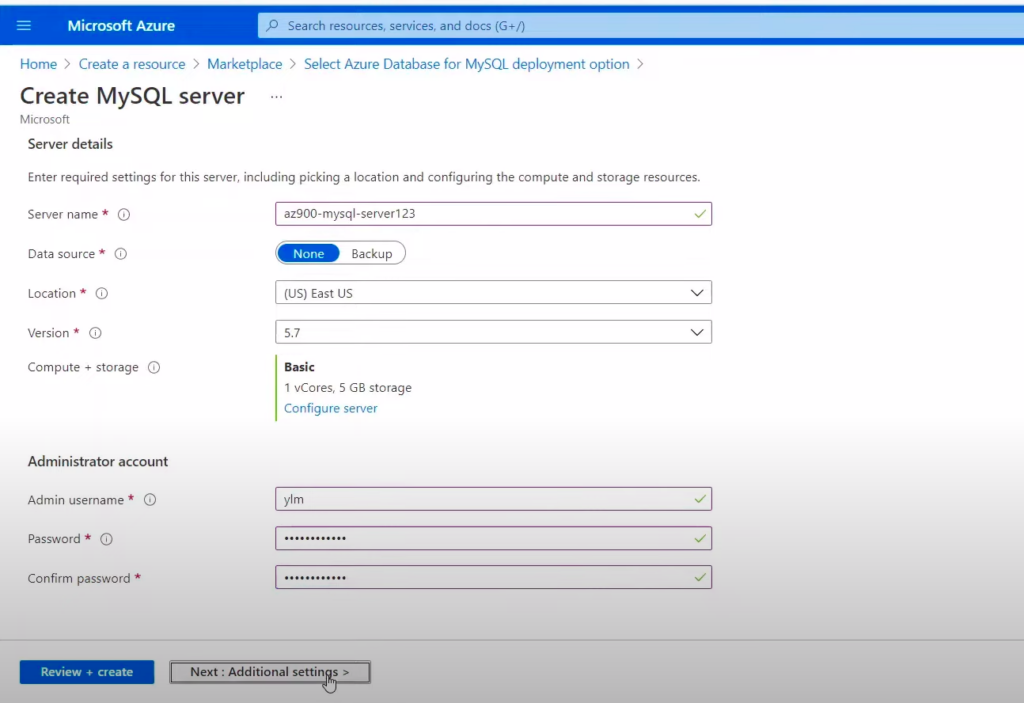Click the info icon next to Password
Screen dimensions: 1024x703
pyautogui.click(x=106, y=539)
